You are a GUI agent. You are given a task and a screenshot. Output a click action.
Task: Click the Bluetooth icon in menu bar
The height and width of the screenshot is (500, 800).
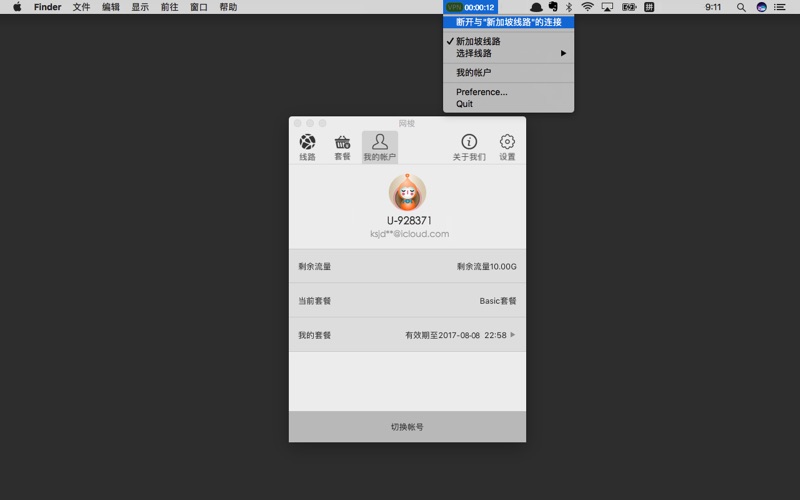(568, 7)
